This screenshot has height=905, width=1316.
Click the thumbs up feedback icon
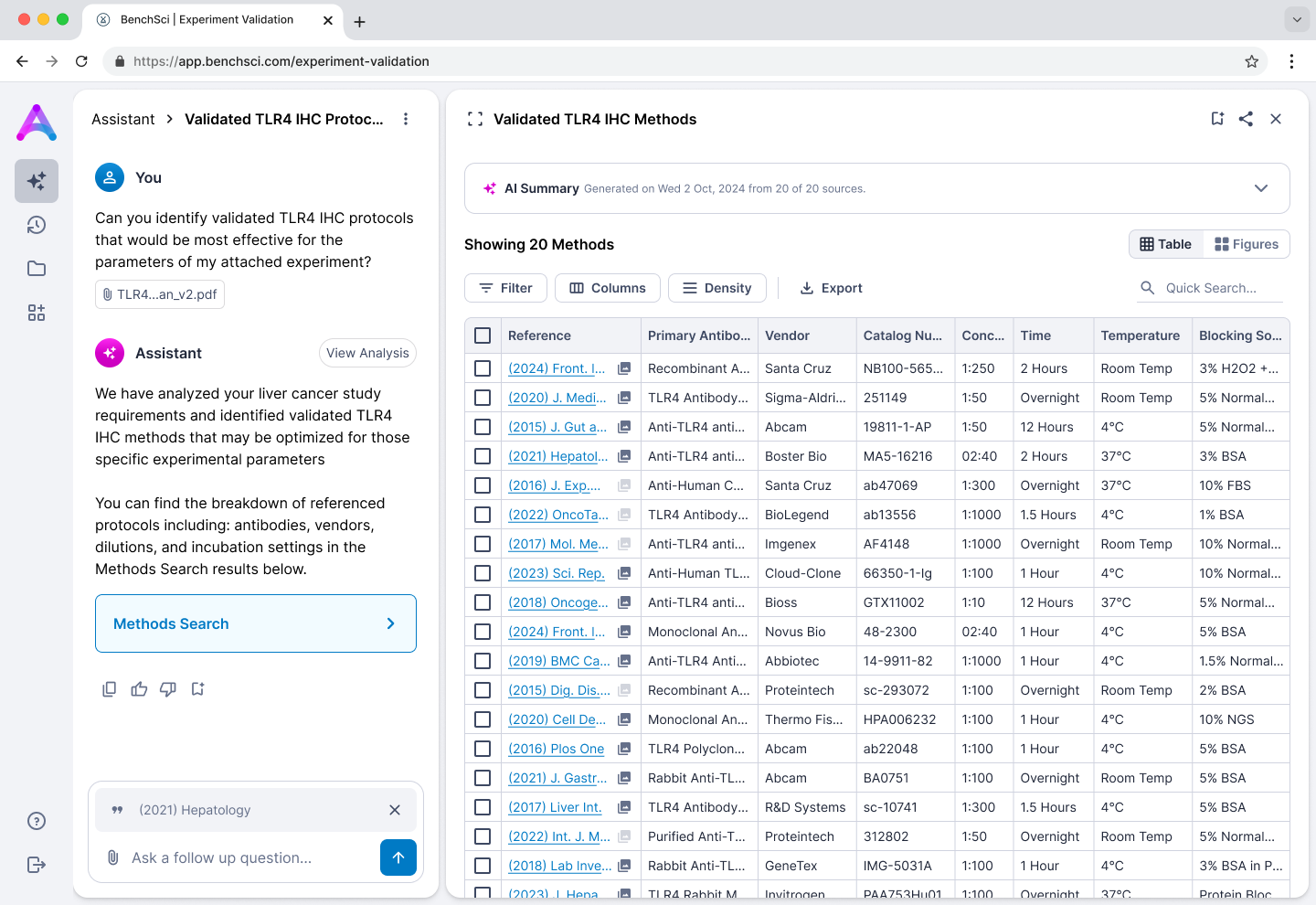[139, 689]
